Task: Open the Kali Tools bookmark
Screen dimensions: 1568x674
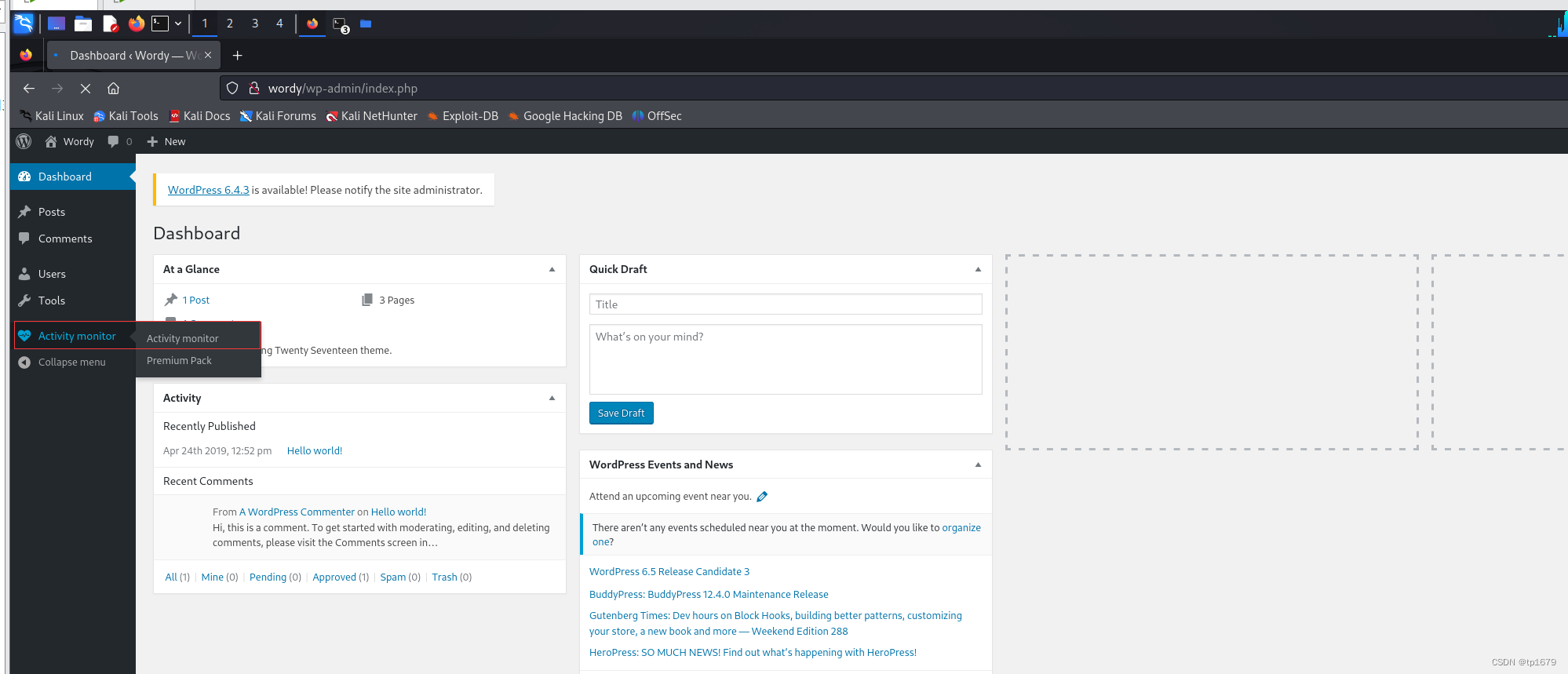Action: 126,116
